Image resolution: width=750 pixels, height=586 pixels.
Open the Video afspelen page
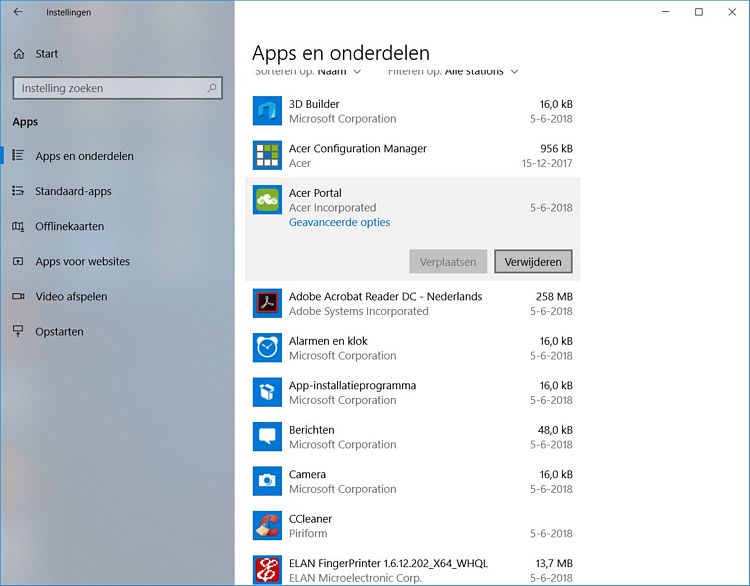(71, 297)
